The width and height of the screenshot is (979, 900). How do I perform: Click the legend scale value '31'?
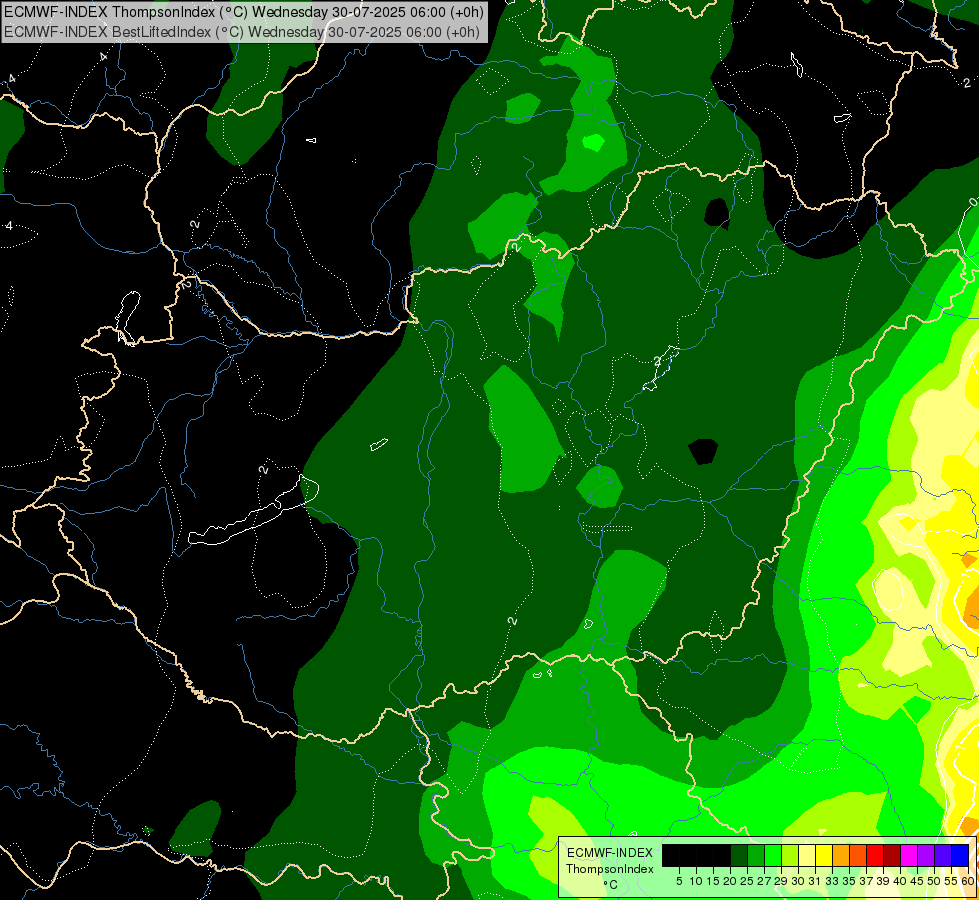[815, 881]
